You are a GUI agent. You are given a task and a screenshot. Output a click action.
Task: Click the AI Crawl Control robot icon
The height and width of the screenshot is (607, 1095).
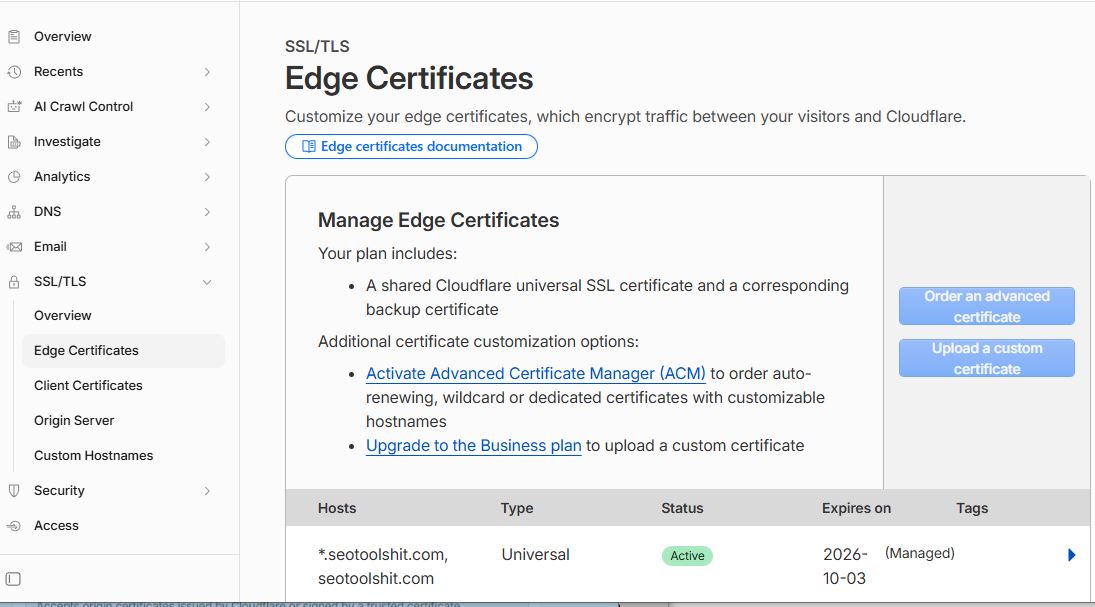[x=14, y=107]
